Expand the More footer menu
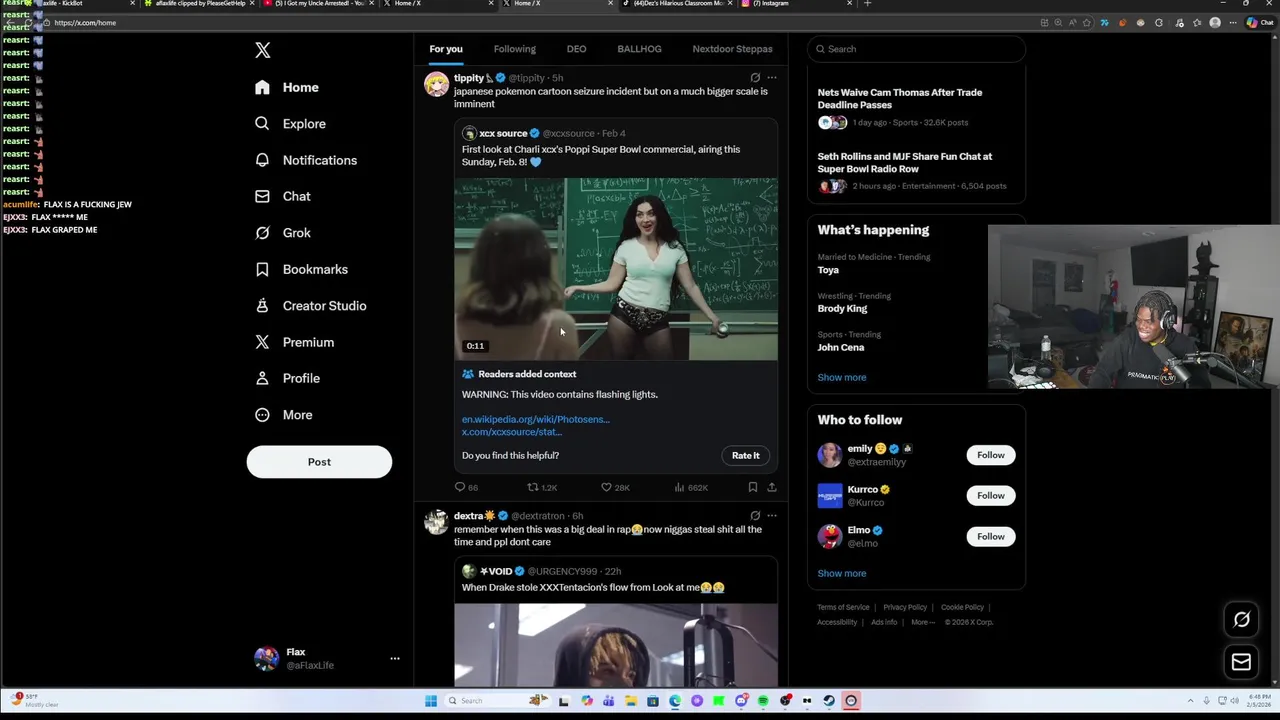 pyautogui.click(x=923, y=622)
